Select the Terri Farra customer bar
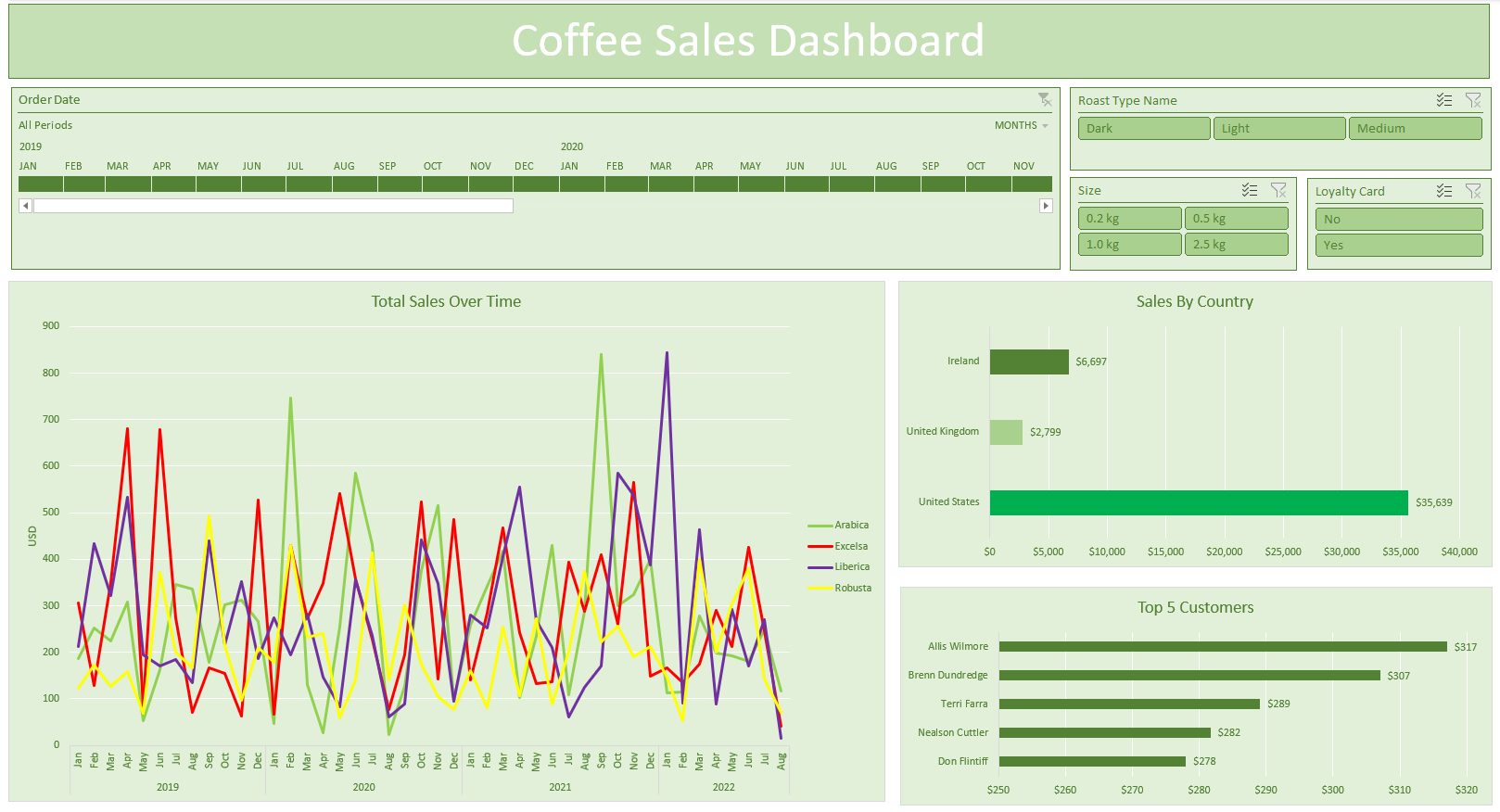The image size is (1500, 812). [1129, 704]
